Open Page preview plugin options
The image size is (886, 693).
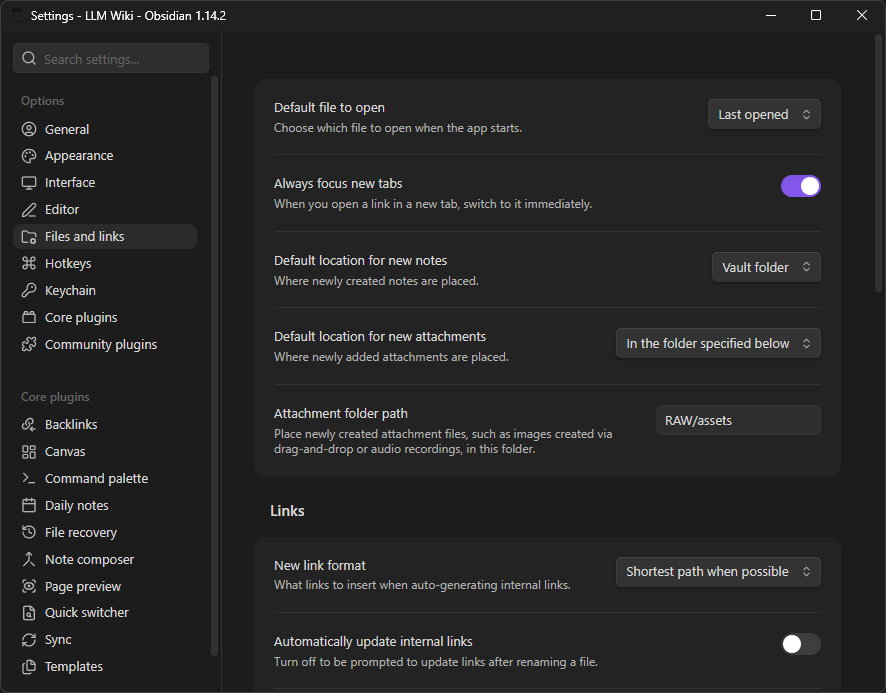pyautogui.click(x=105, y=586)
